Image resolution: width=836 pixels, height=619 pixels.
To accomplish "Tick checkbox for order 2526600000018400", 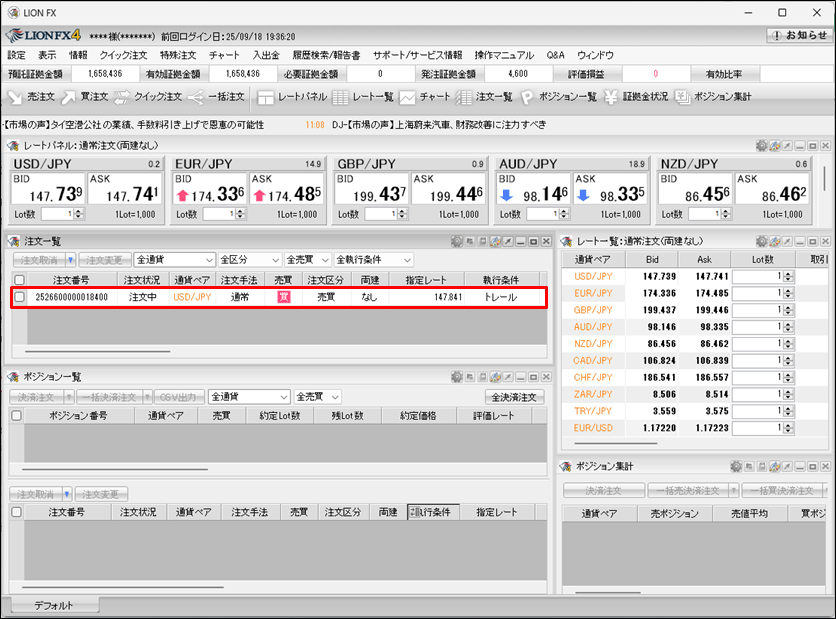I will click(x=20, y=297).
